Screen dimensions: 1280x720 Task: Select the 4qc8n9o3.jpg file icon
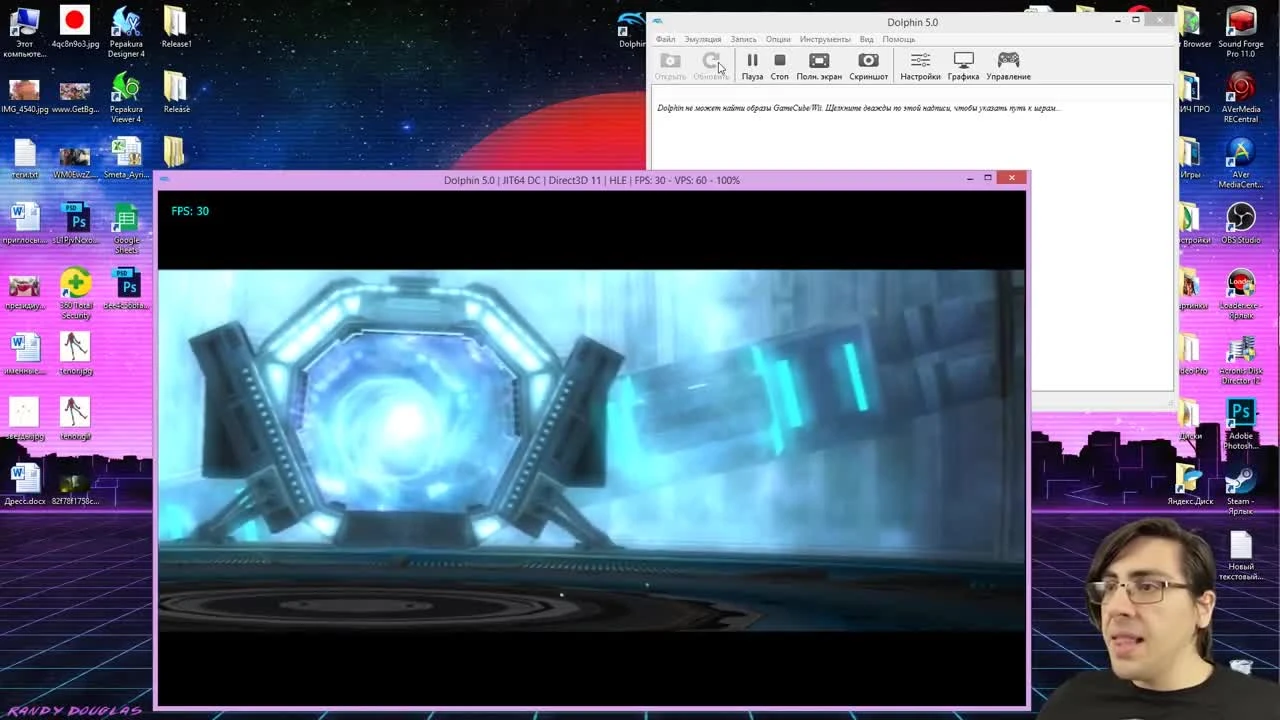point(75,28)
